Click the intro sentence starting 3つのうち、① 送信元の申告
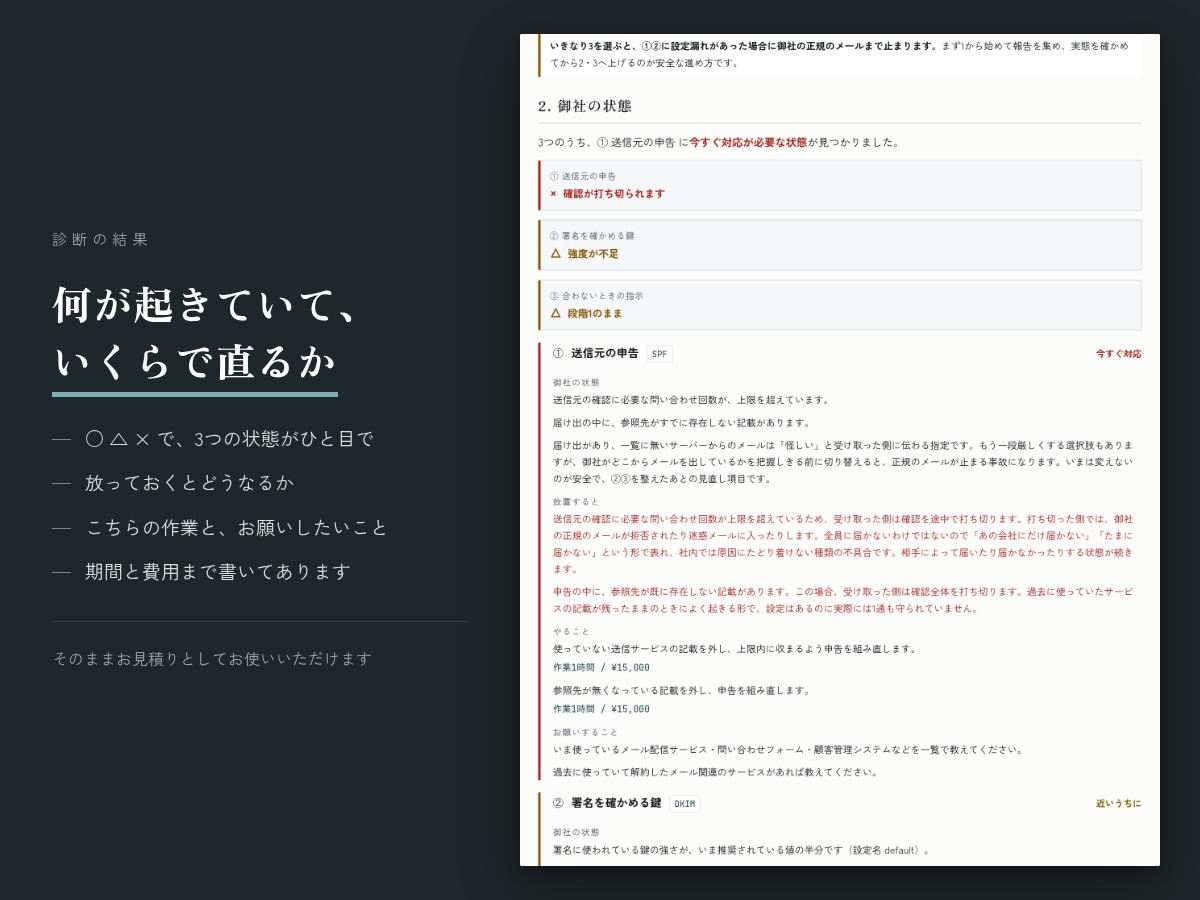1200x900 pixels. tap(718, 142)
